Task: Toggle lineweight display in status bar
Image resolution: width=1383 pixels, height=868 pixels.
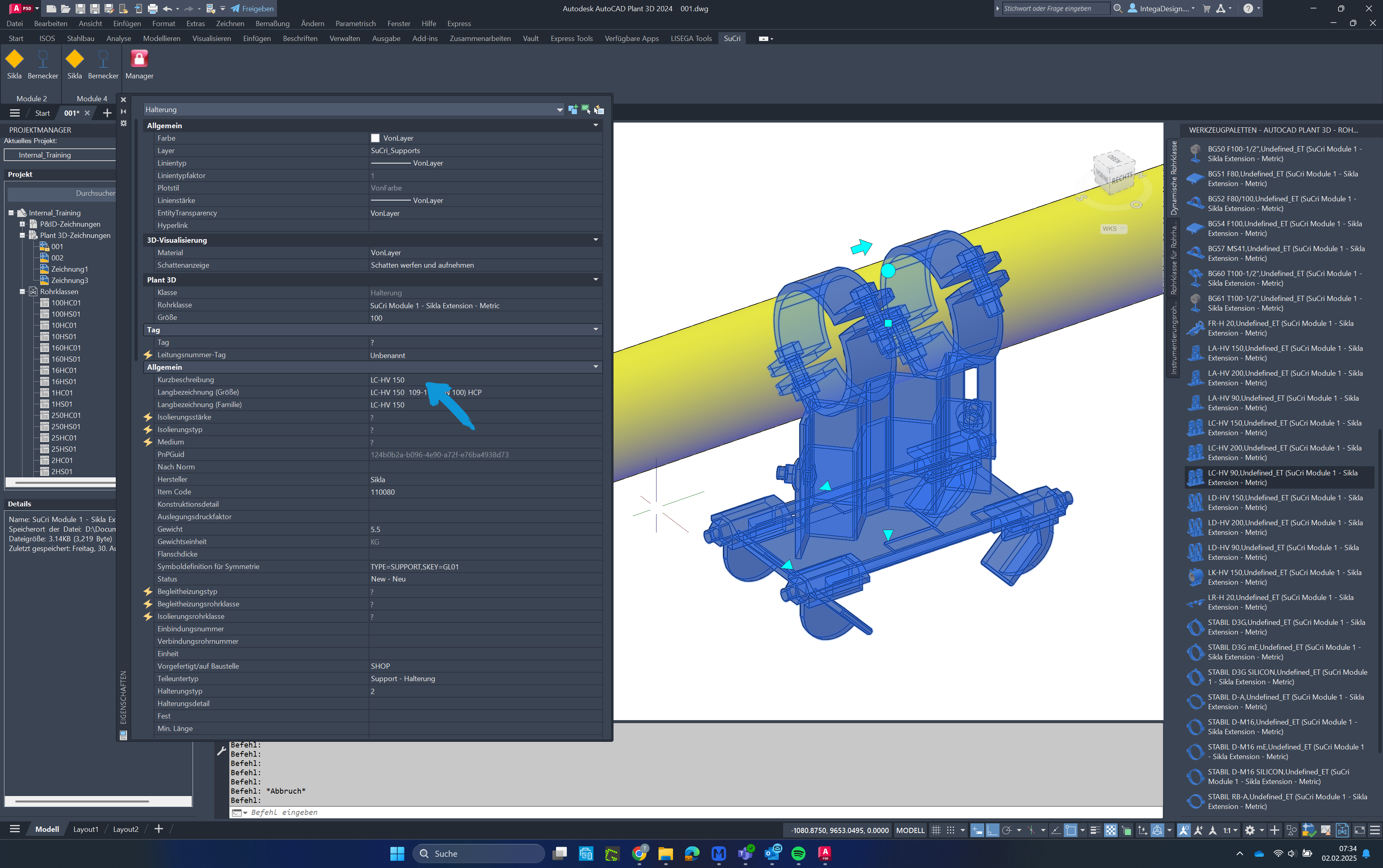Action: click(x=1095, y=830)
